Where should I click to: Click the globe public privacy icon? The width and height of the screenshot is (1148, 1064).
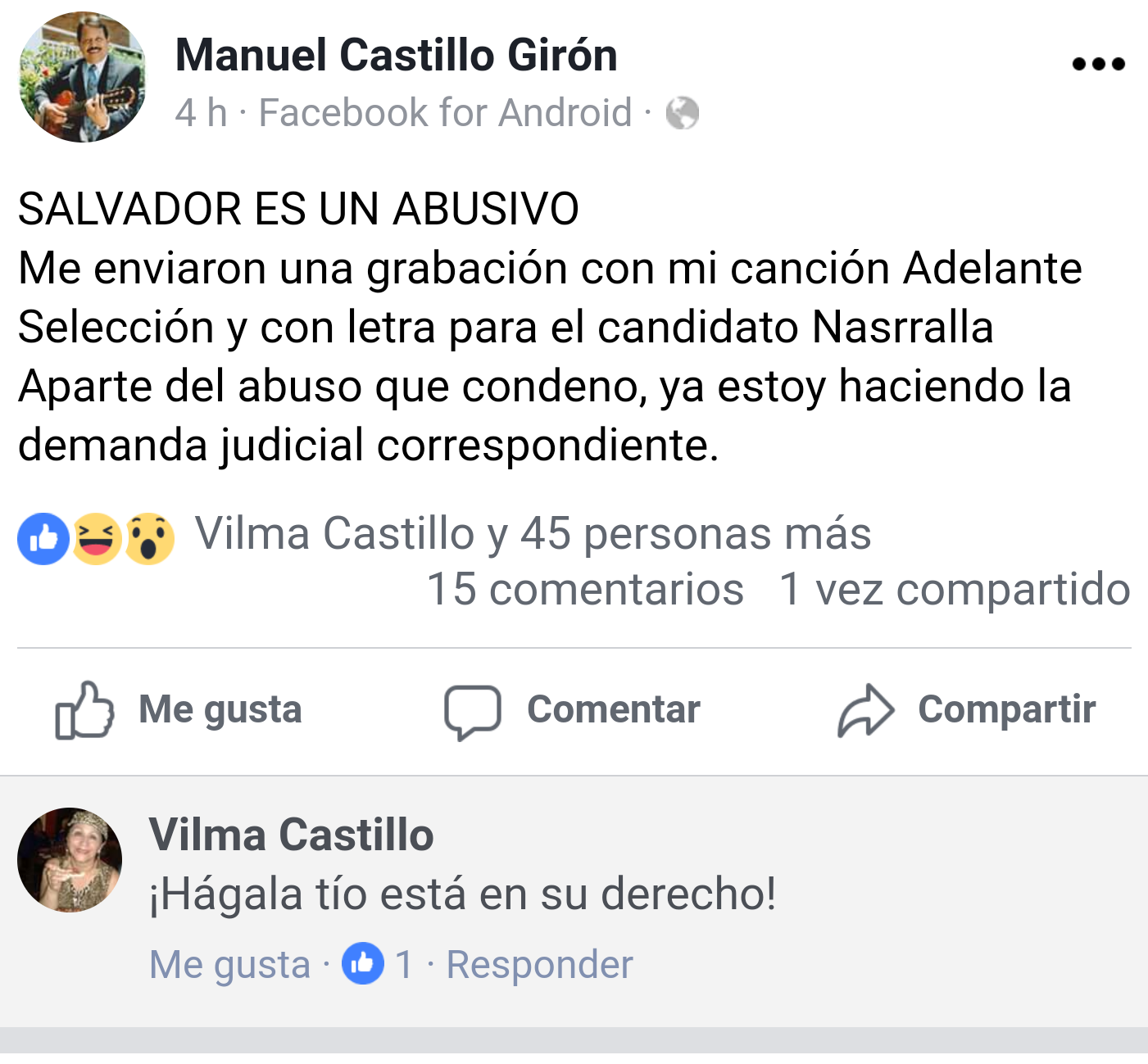click(x=682, y=113)
